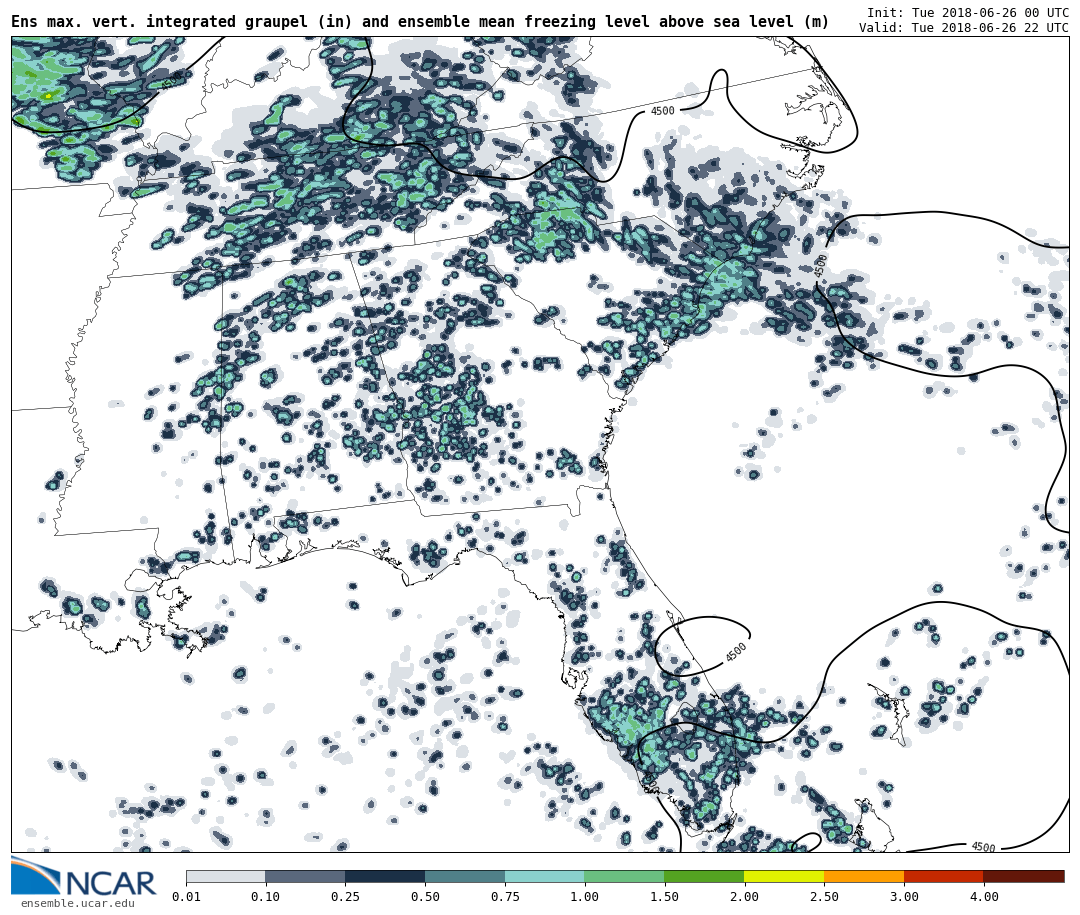Viewport: 1080px width, 915px height.
Task: Select the dark maroon above-4.00 color swatch
Action: point(1024,876)
